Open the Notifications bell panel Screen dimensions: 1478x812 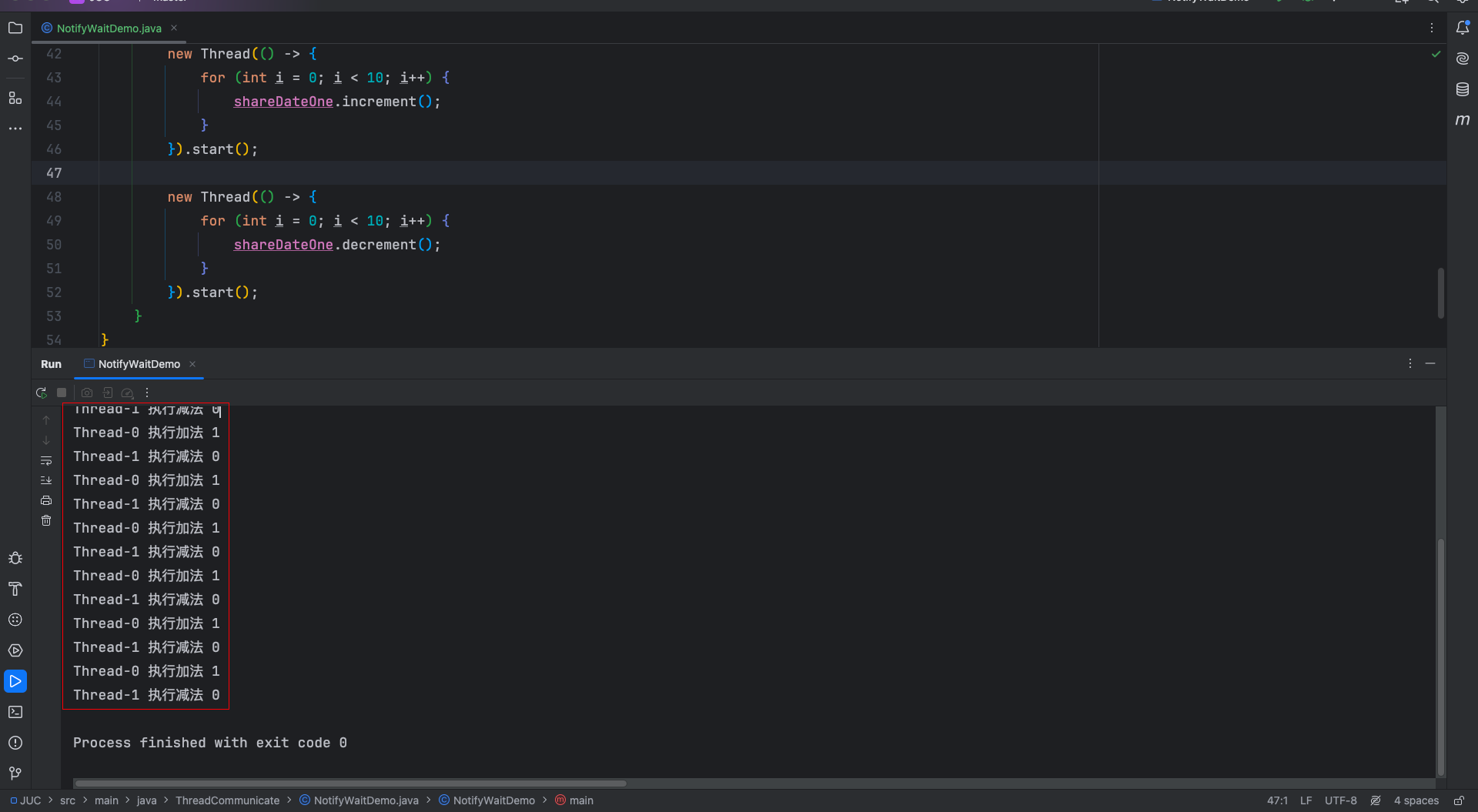click(1463, 28)
